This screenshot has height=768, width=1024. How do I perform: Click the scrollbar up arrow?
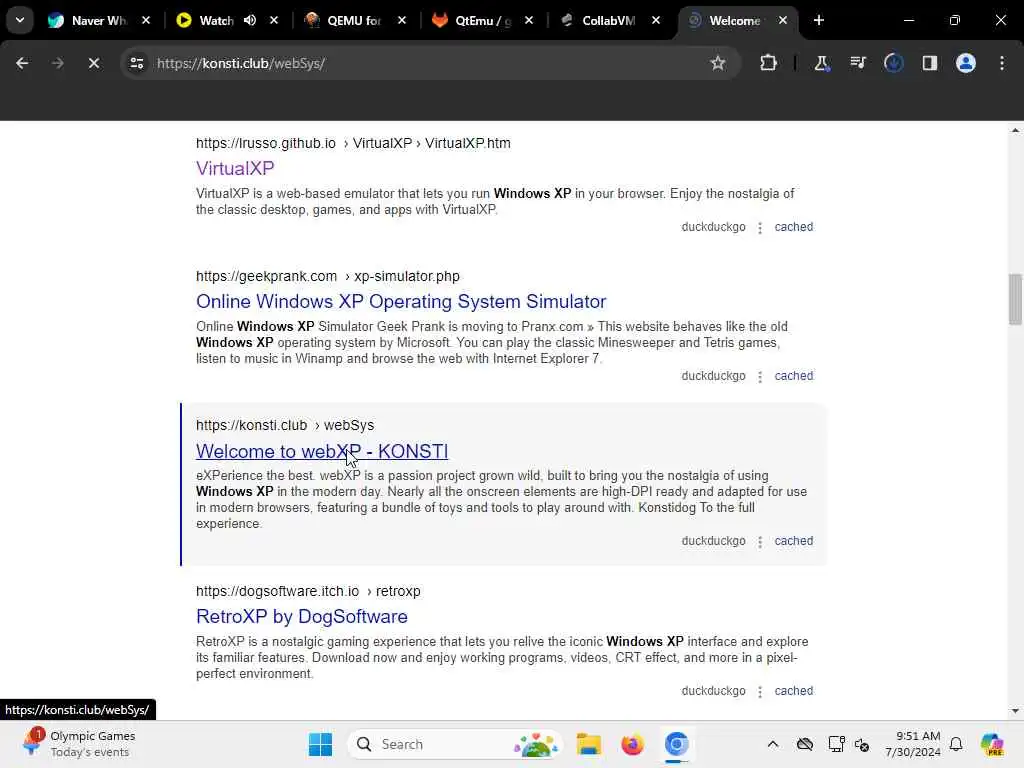click(1015, 131)
